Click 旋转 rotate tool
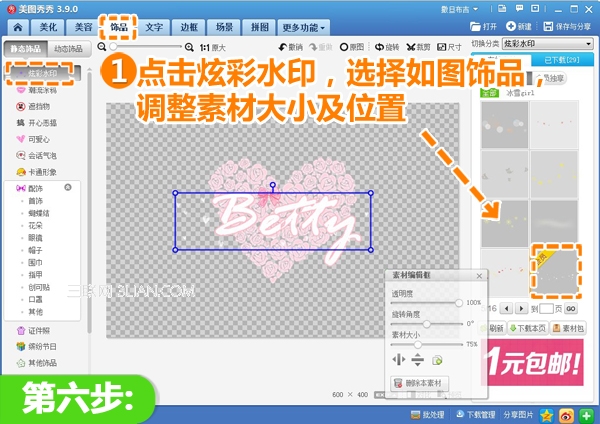The image size is (600, 424). (x=386, y=47)
